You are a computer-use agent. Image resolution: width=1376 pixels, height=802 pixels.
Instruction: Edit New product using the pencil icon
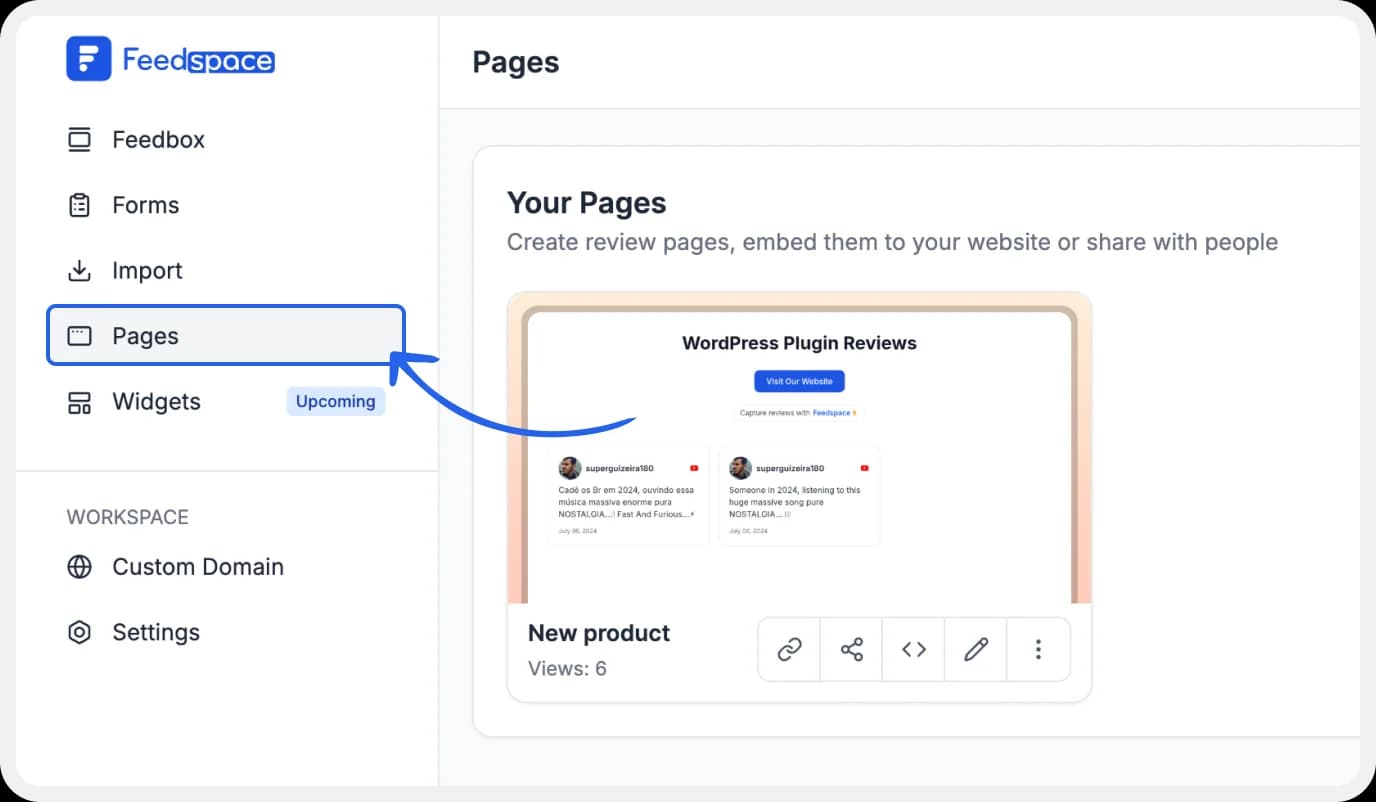(x=975, y=649)
